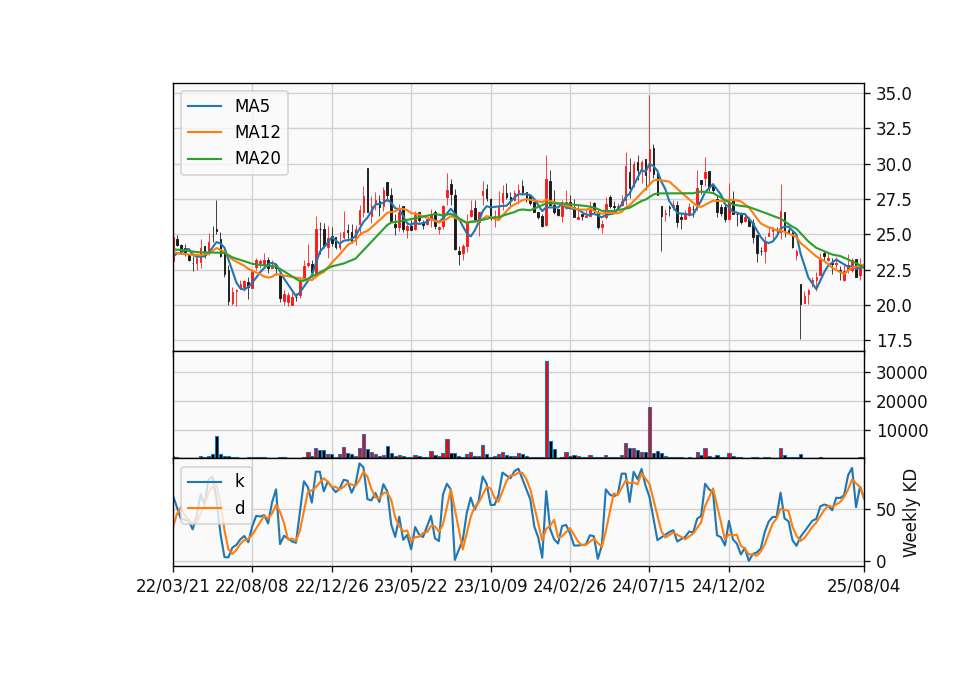Image resolution: width=960 pixels, height=690 pixels.
Task: Click the 25/08/04 date label
Action: click(864, 587)
